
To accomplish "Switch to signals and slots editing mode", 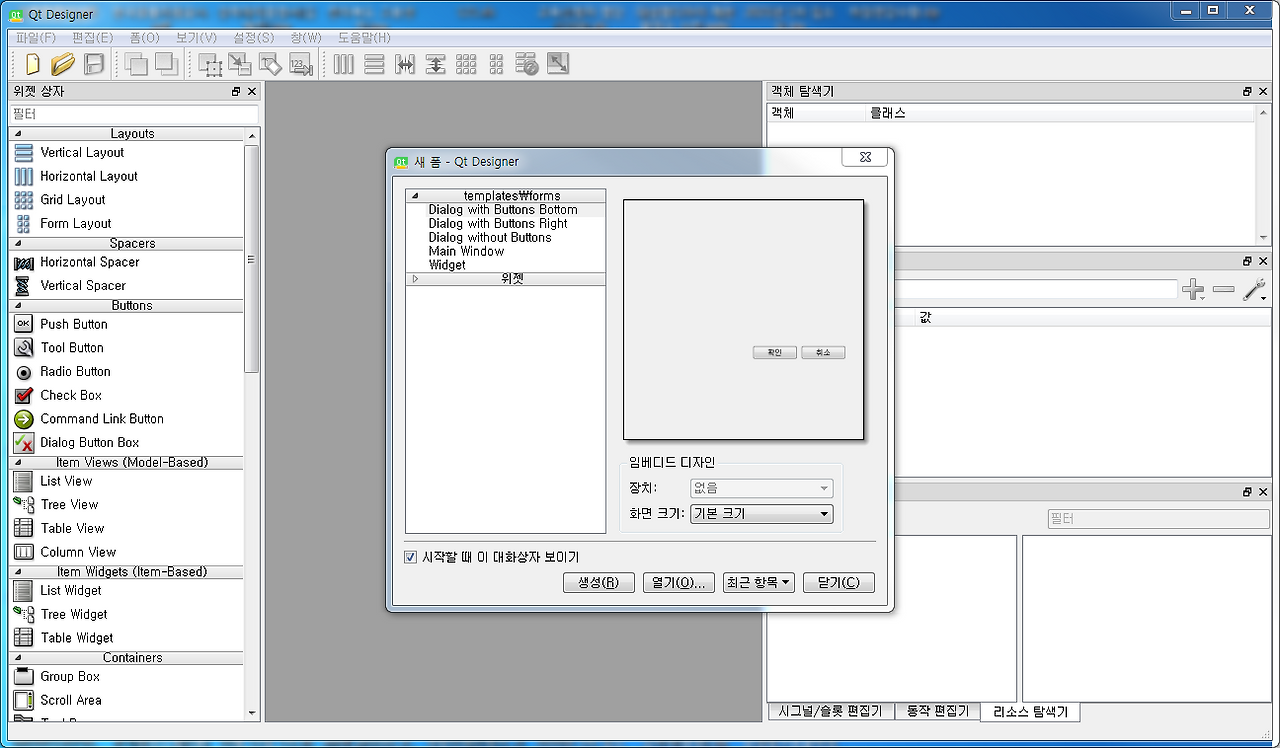I will [240, 64].
